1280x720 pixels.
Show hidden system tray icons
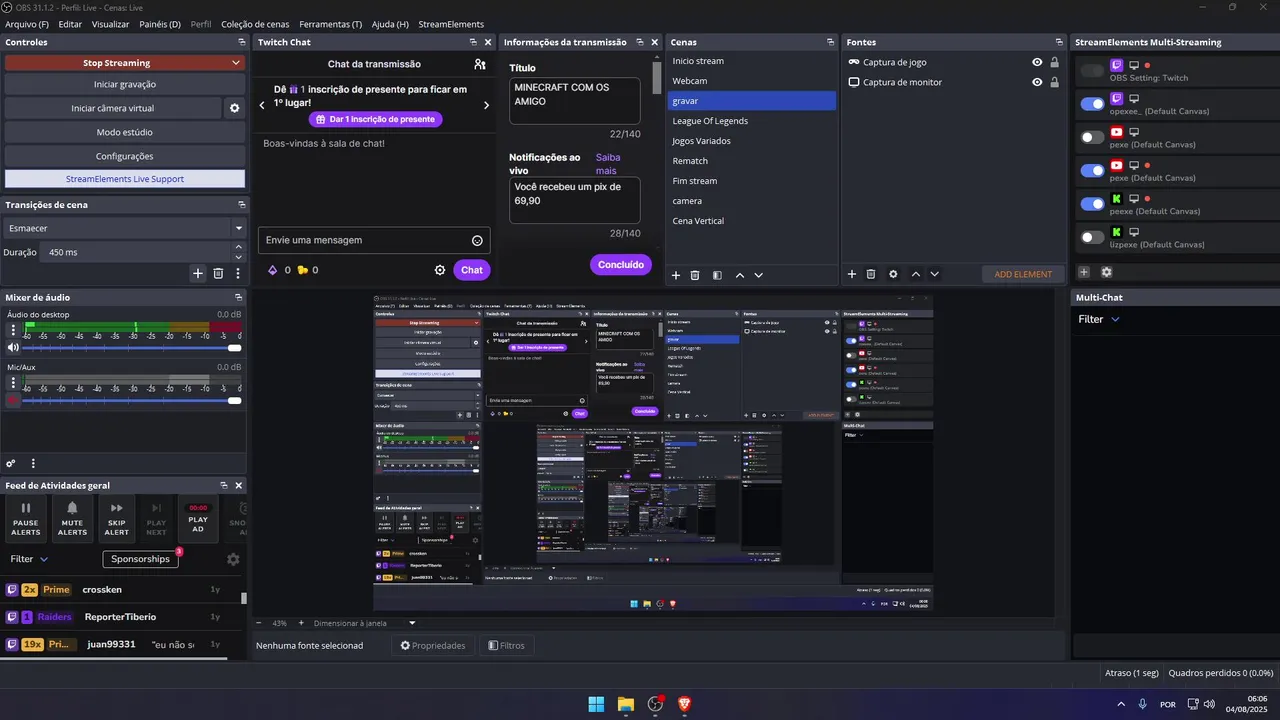[1120, 704]
